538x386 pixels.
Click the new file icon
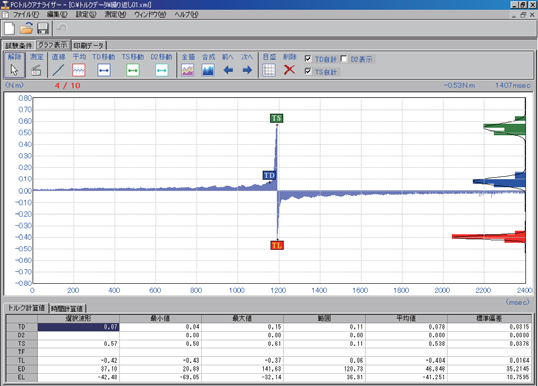pyautogui.click(x=9, y=28)
